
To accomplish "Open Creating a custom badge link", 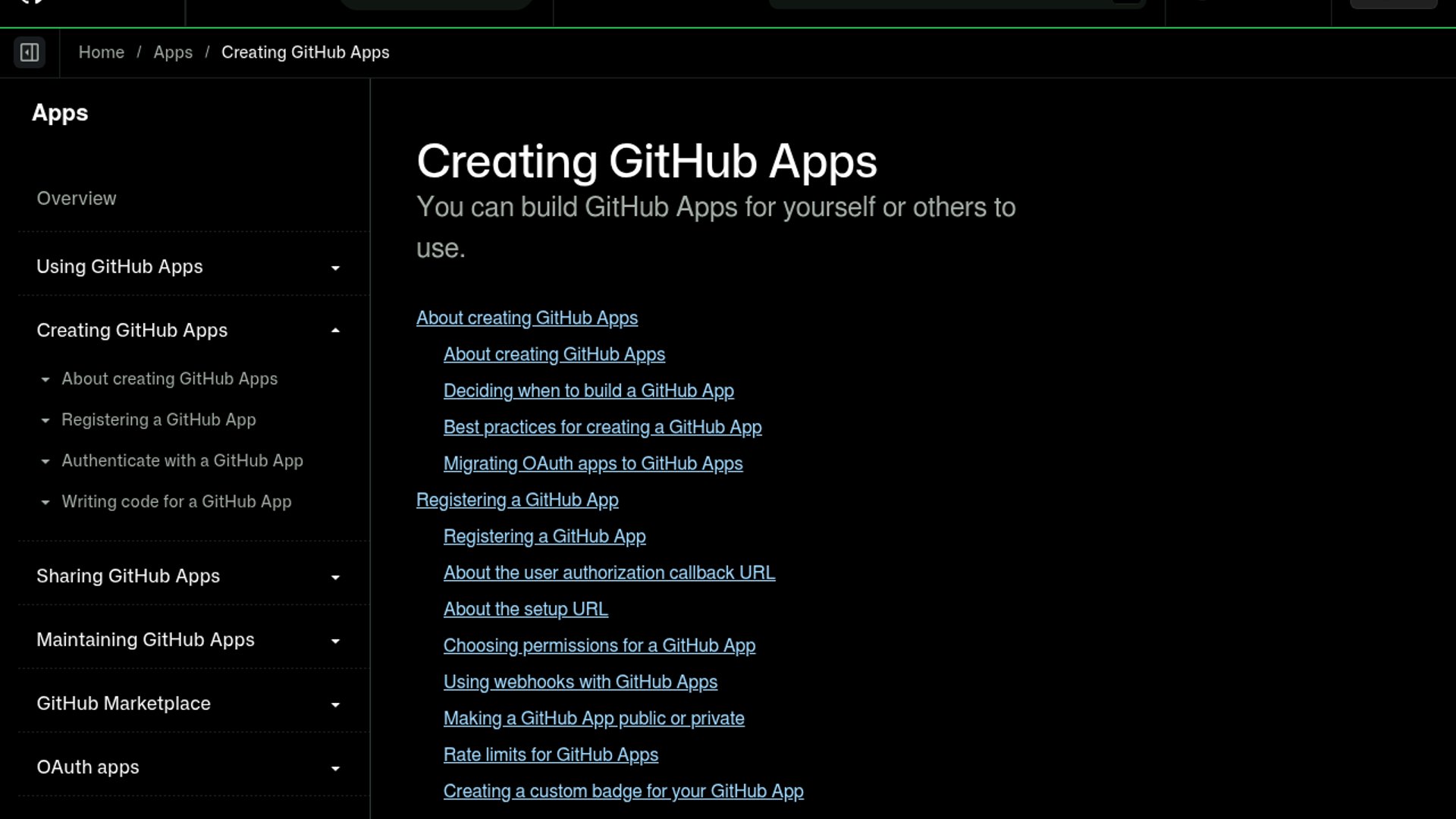I will [623, 791].
